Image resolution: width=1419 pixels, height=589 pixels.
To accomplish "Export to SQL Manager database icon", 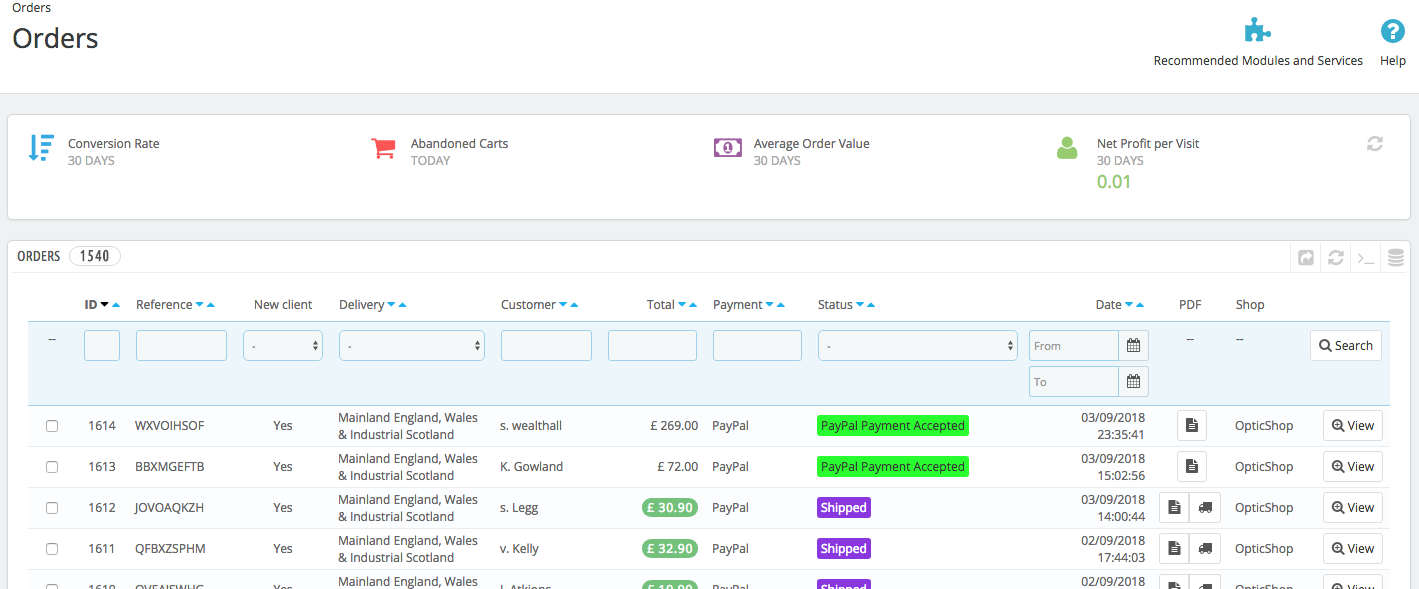I will click(x=1395, y=257).
